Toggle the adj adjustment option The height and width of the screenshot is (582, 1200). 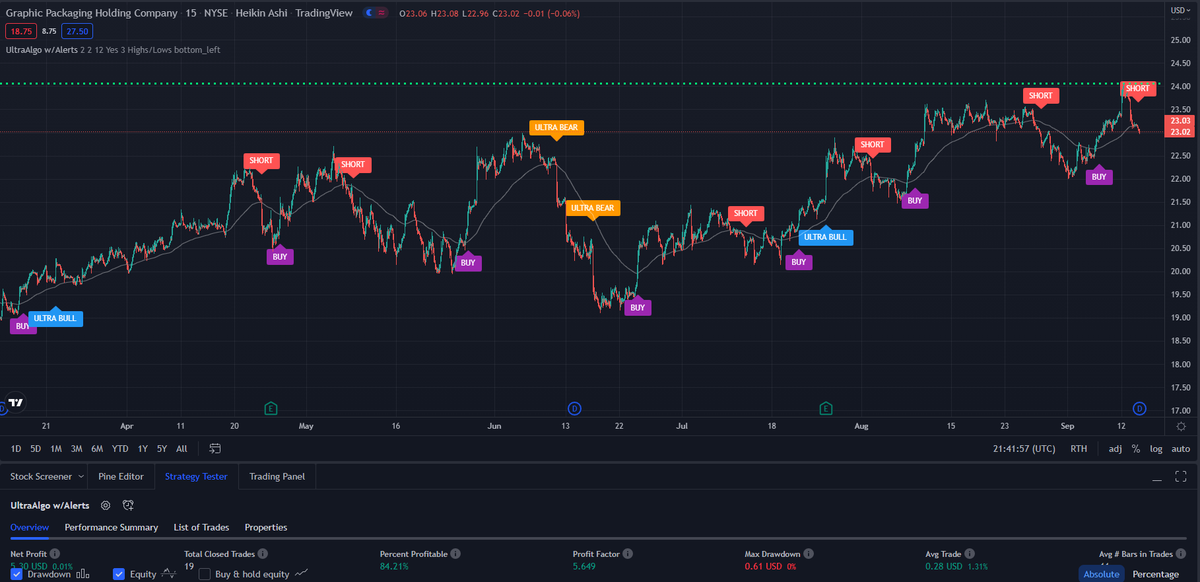click(1115, 449)
